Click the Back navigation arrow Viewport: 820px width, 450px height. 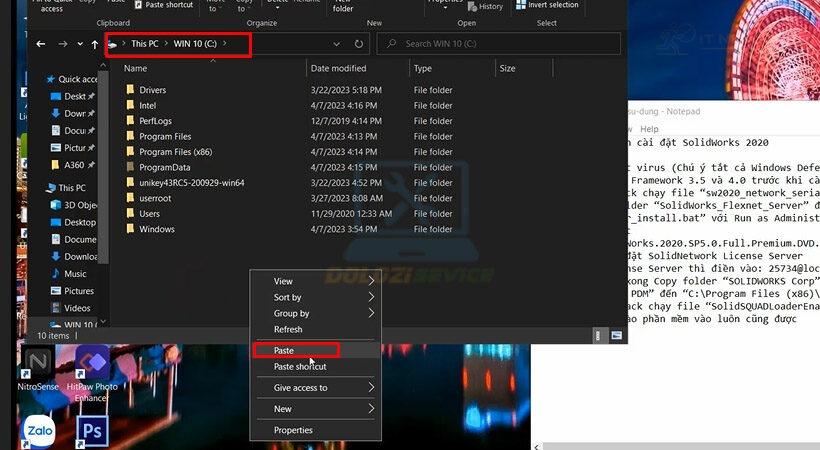(41, 44)
